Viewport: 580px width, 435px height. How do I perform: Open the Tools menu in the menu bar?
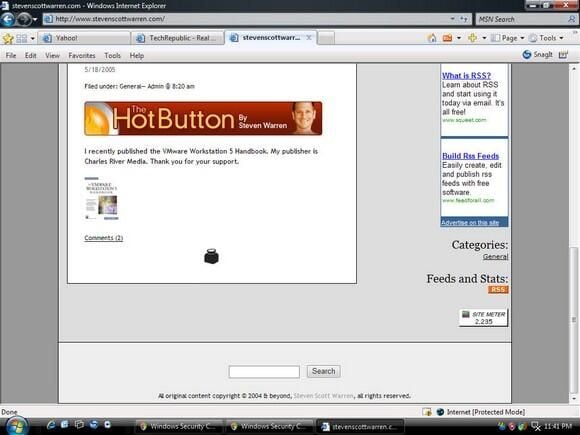coord(112,55)
